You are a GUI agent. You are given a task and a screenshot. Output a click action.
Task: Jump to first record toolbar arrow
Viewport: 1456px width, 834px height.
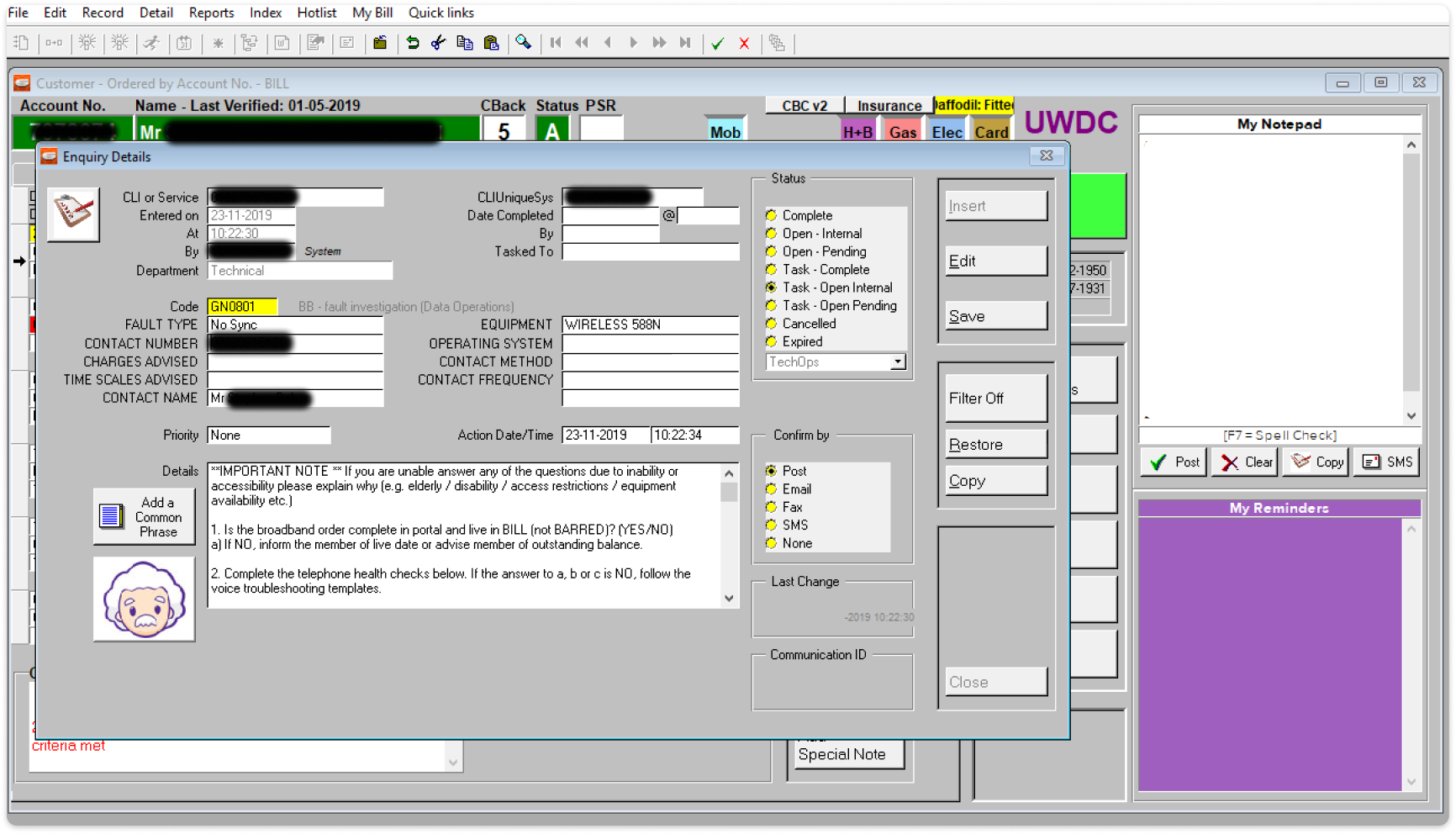click(556, 43)
